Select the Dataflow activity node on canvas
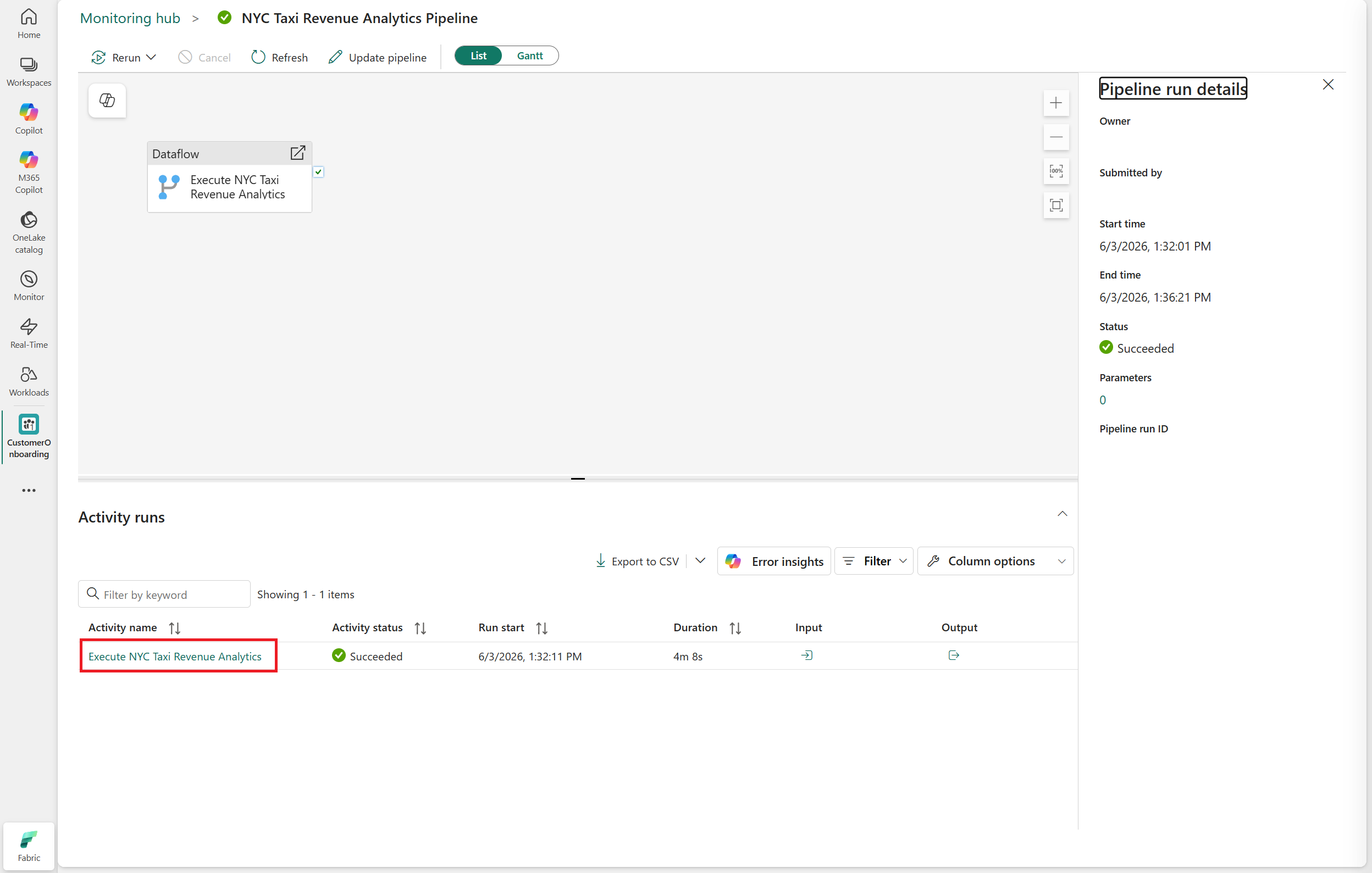Screen dimensions: 1372x873 (x=230, y=177)
